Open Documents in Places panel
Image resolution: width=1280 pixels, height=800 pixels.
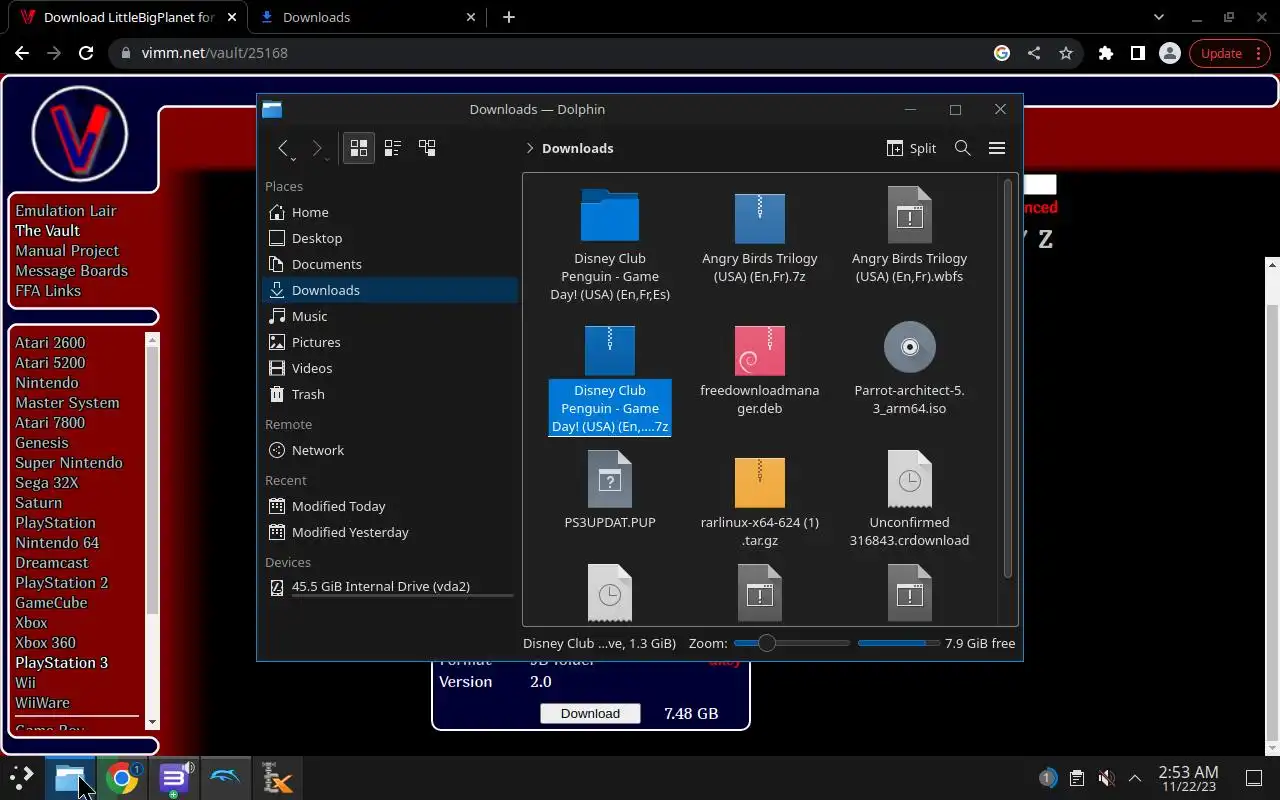390,264
